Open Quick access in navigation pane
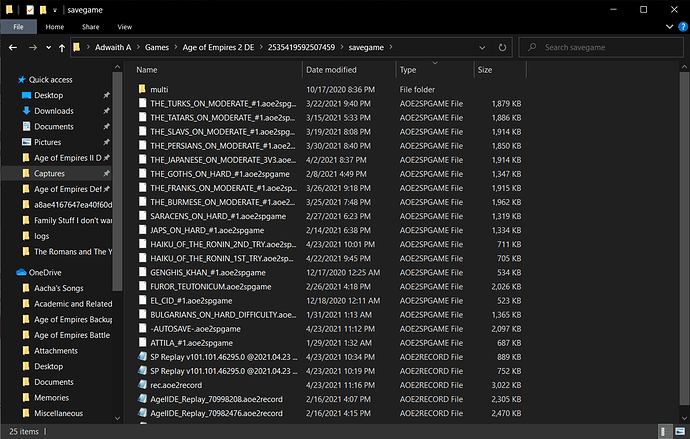690x439 pixels. tap(50, 80)
